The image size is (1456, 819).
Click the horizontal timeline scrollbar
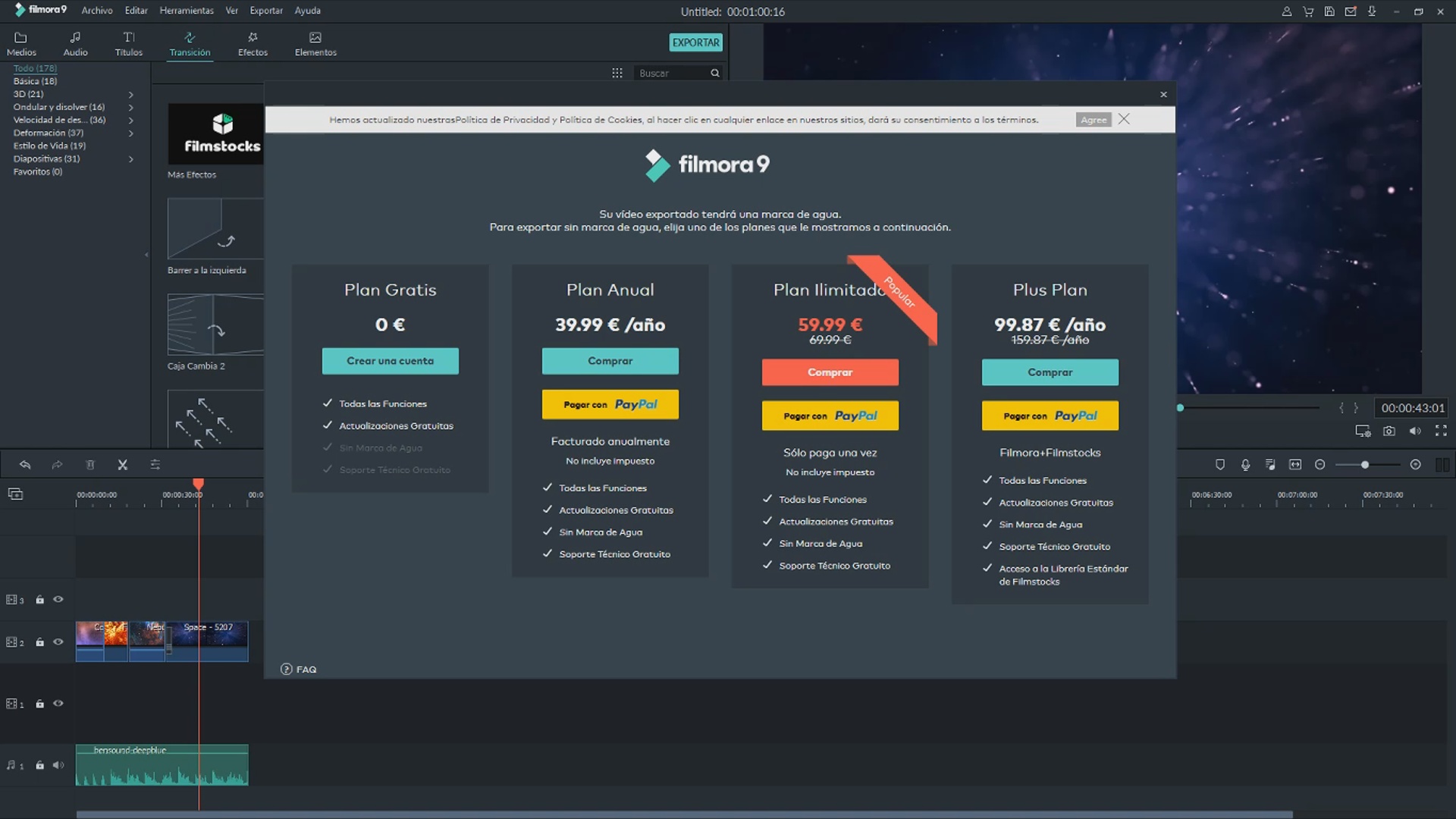coord(684,814)
